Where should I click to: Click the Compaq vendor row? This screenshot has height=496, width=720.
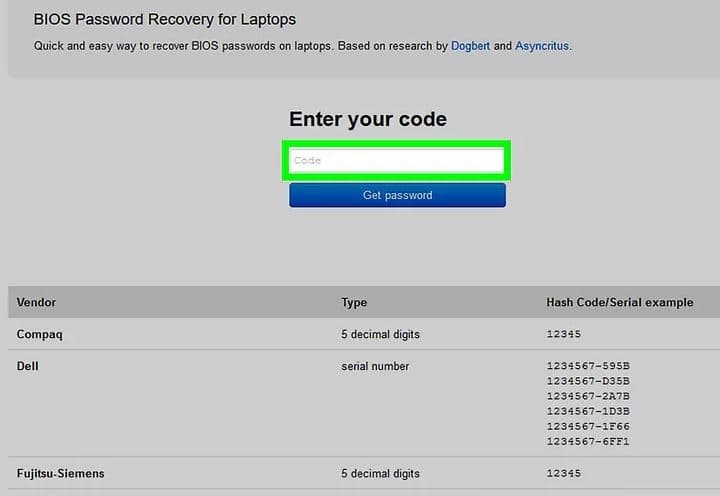coord(41,334)
